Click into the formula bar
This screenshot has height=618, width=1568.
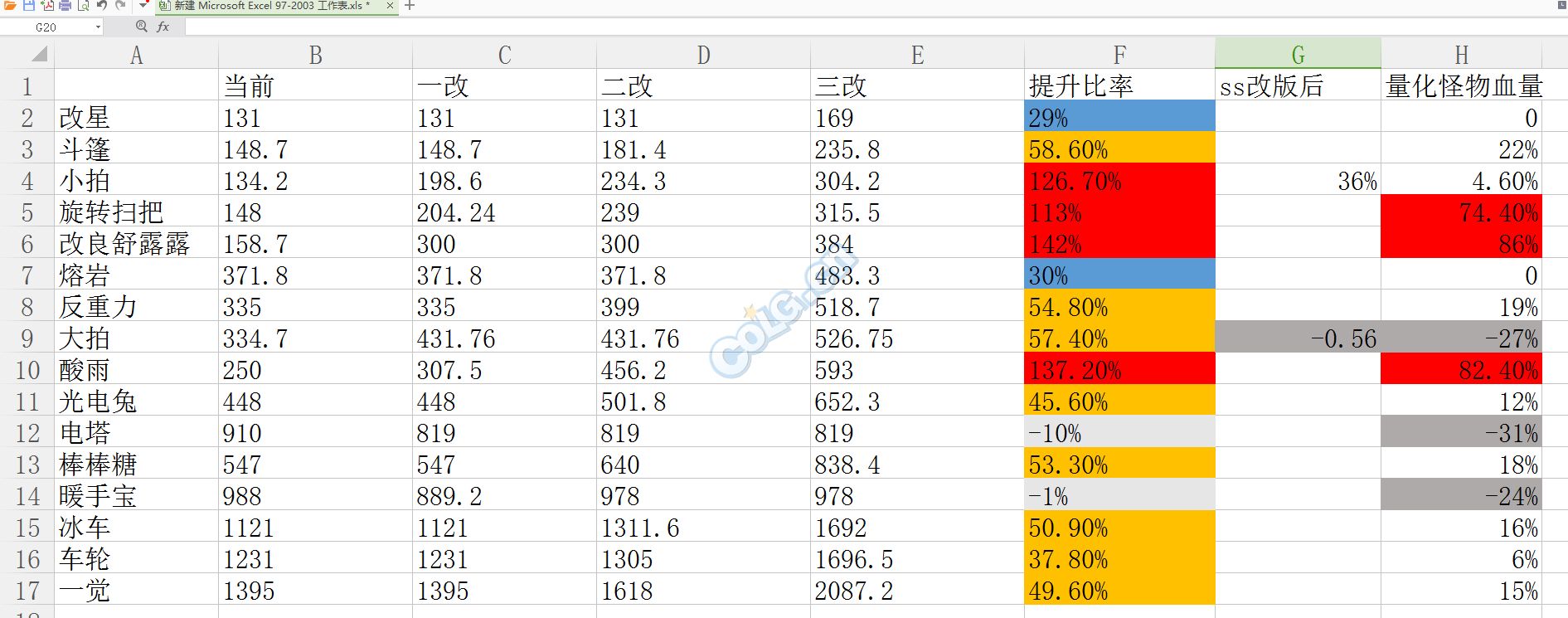pyautogui.click(x=876, y=27)
